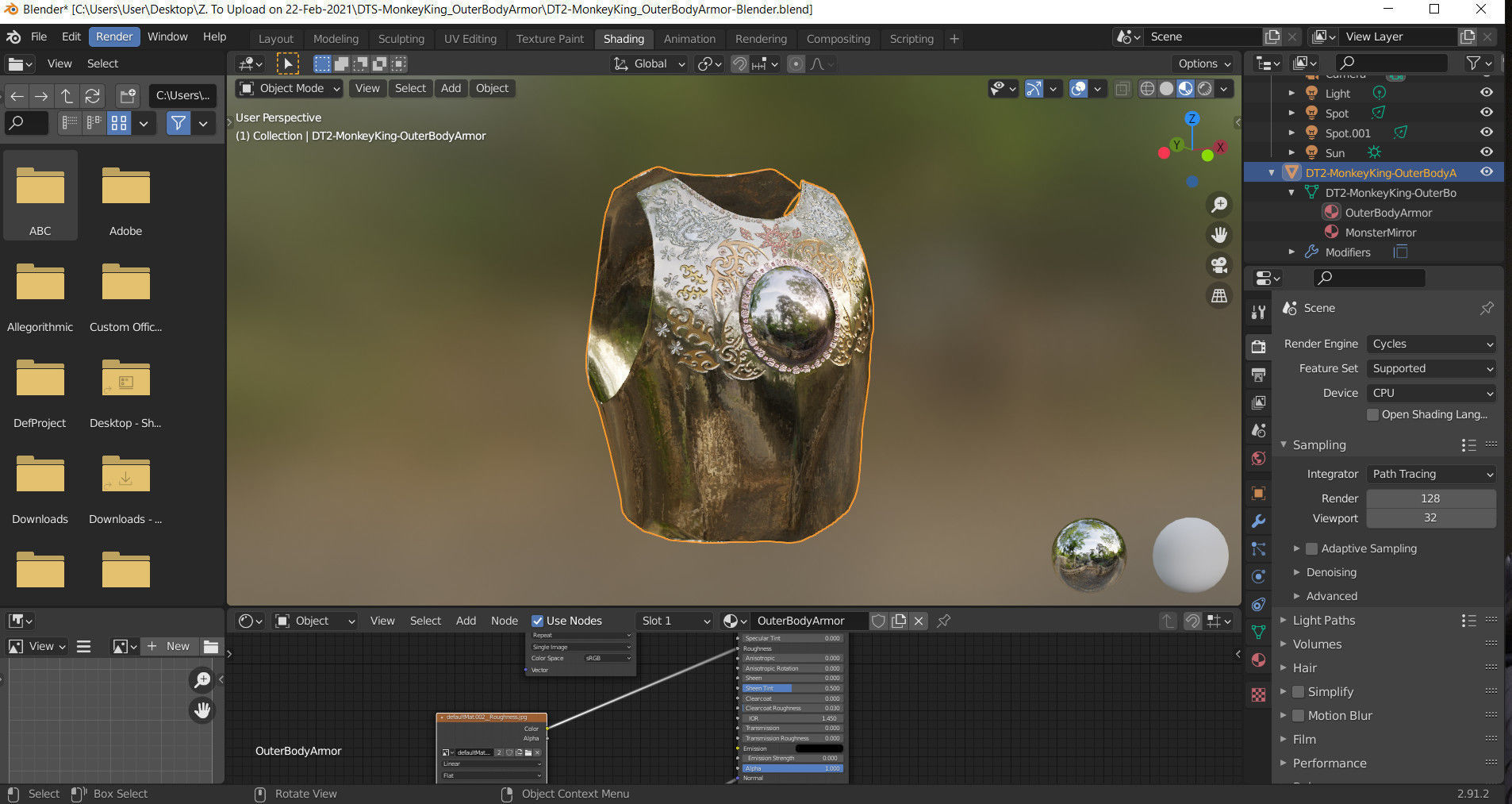Open the Device CPU dropdown
Image resolution: width=1512 pixels, height=804 pixels.
pos(1431,393)
